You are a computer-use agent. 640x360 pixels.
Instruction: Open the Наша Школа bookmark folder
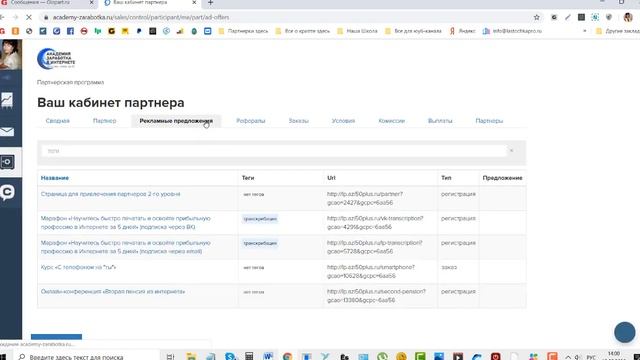(357, 31)
